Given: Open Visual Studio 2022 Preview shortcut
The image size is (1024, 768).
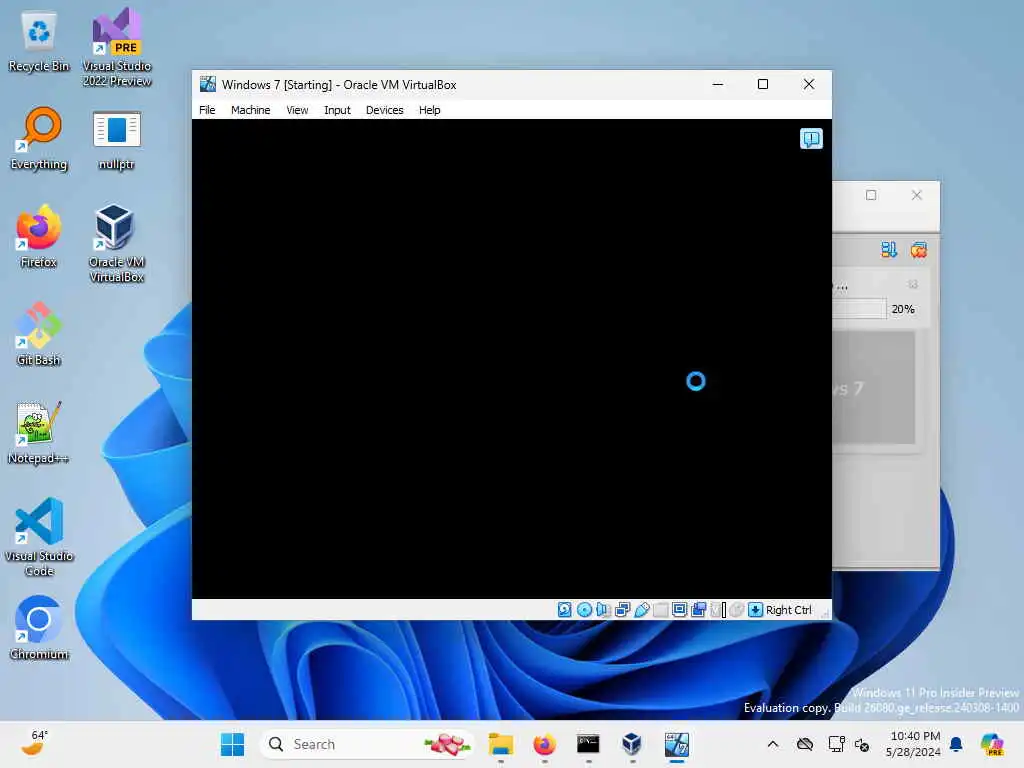Looking at the screenshot, I should (x=117, y=48).
